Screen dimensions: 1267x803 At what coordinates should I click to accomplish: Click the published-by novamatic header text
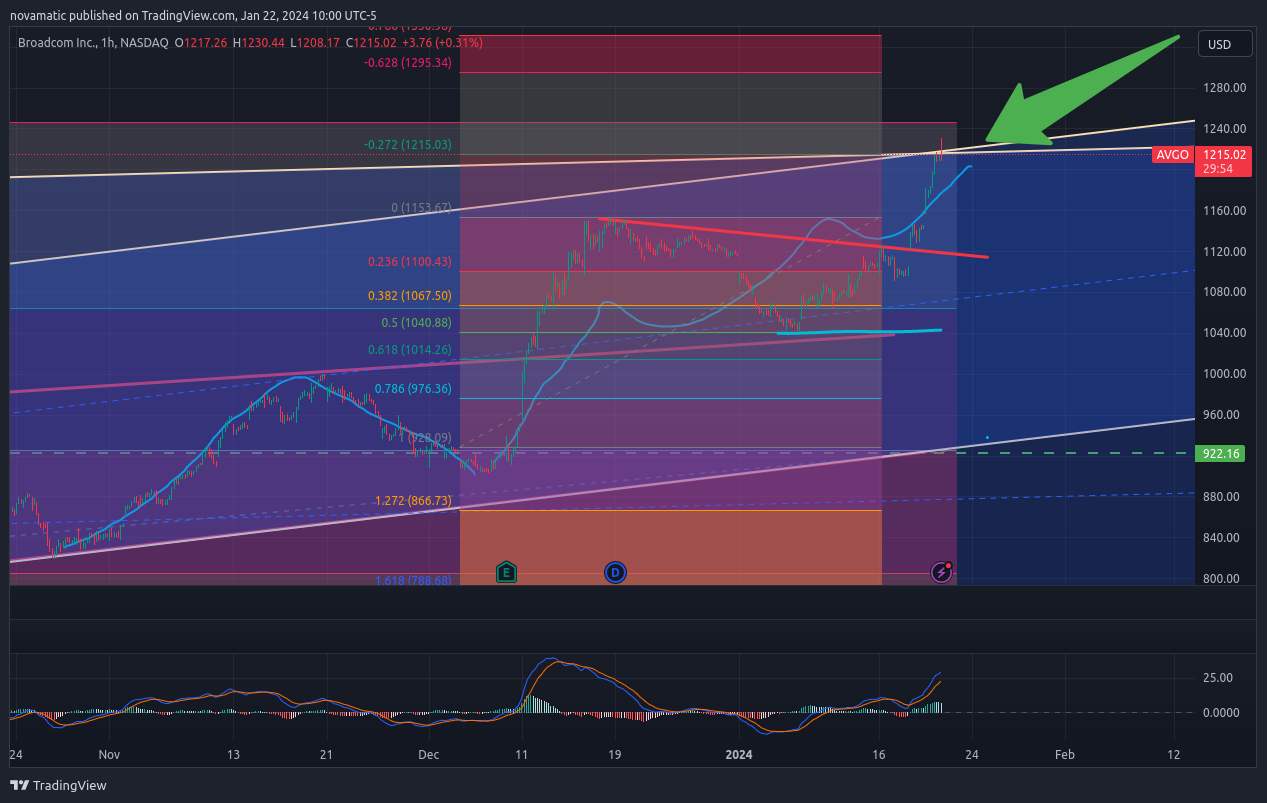coord(193,15)
